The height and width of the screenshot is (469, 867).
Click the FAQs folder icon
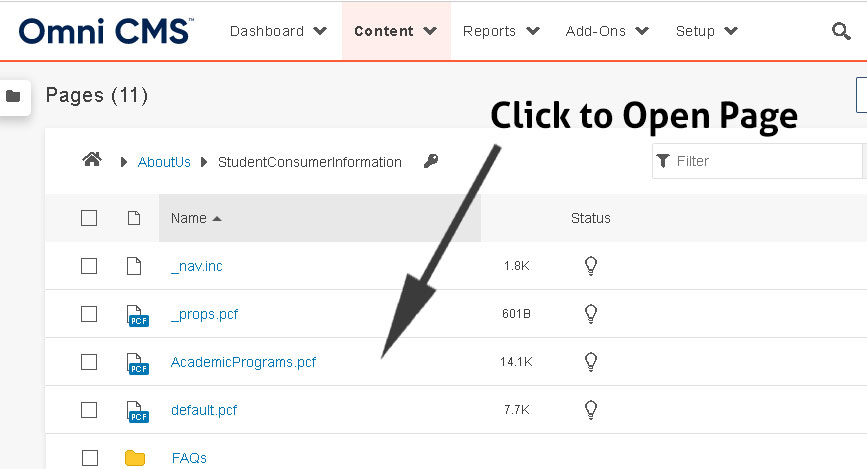point(135,458)
